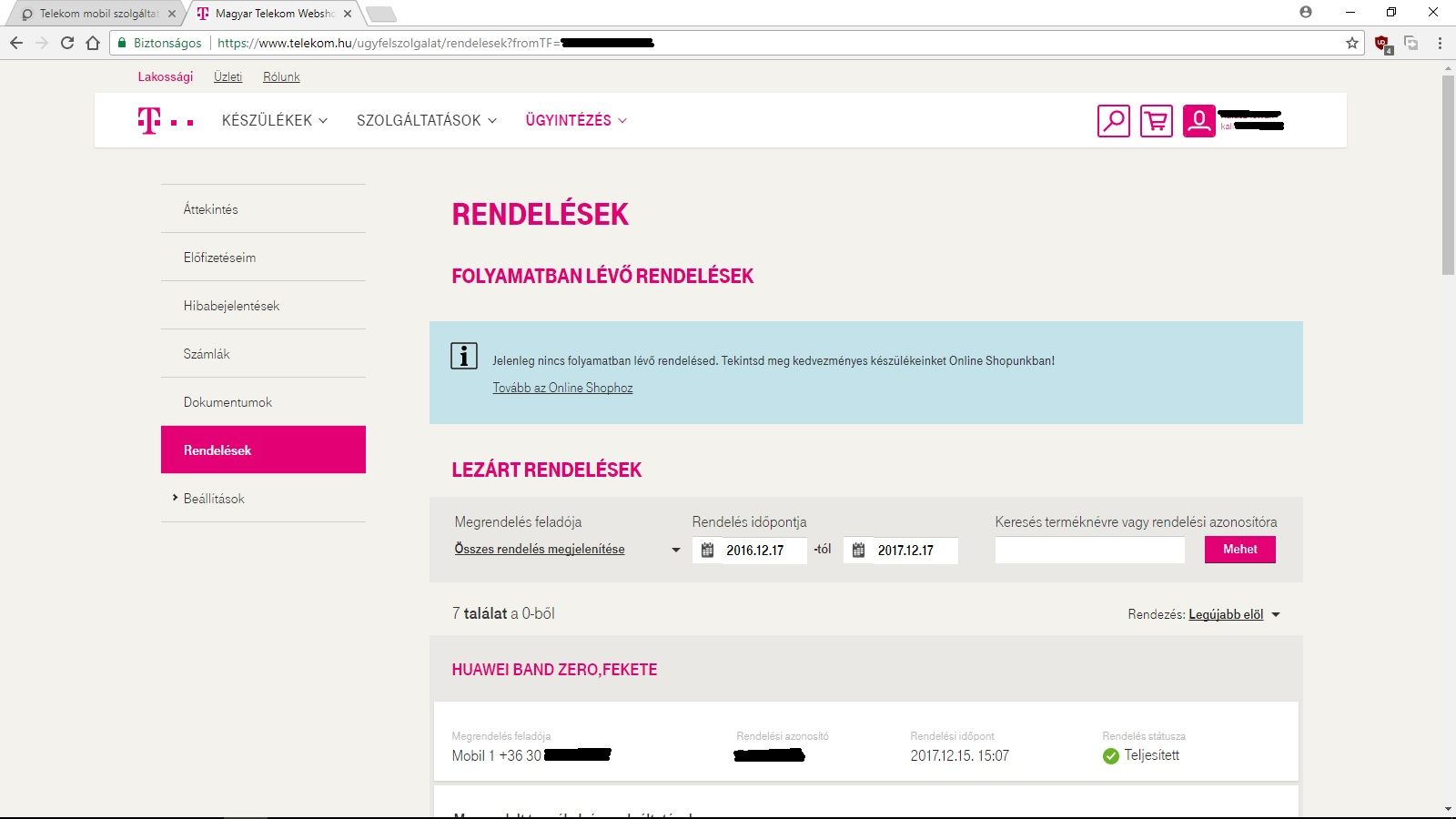Click the Teljesített status text

pyautogui.click(x=1151, y=755)
